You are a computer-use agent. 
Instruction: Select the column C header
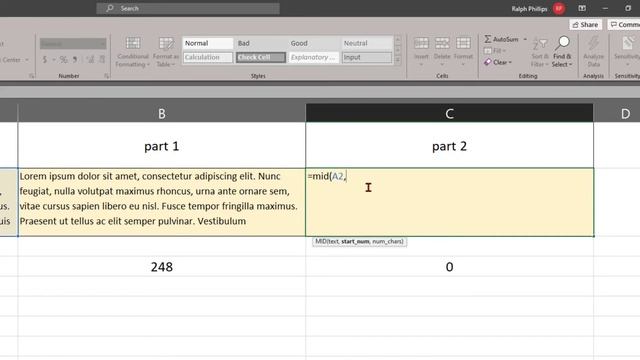point(449,113)
